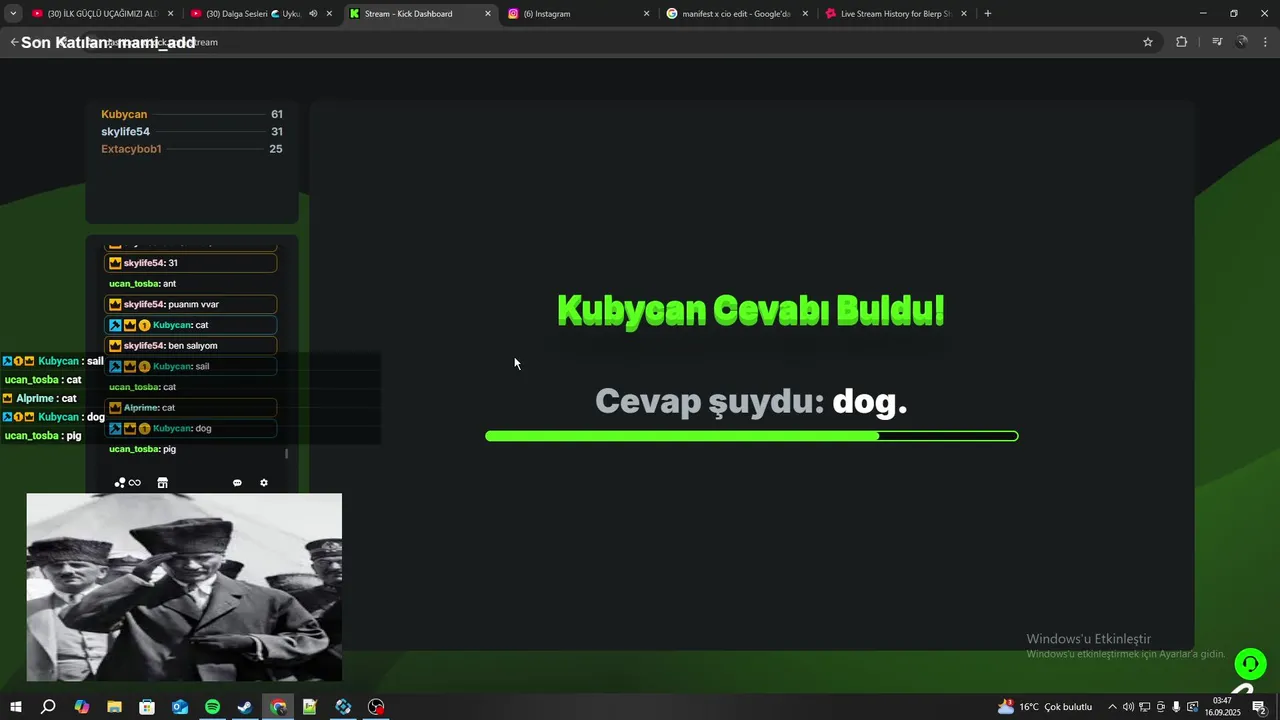Show hidden system tray icons
This screenshot has width=1280, height=720.
(1112, 707)
